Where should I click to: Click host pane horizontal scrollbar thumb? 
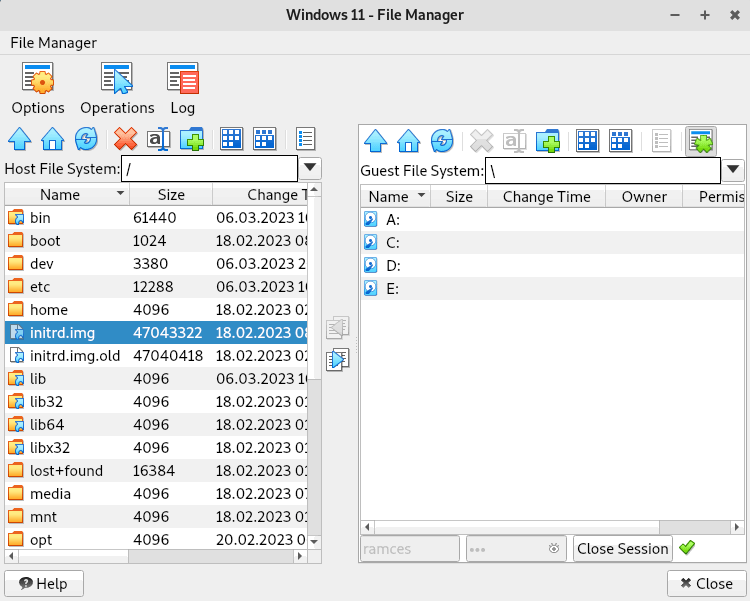pyautogui.click(x=73, y=556)
